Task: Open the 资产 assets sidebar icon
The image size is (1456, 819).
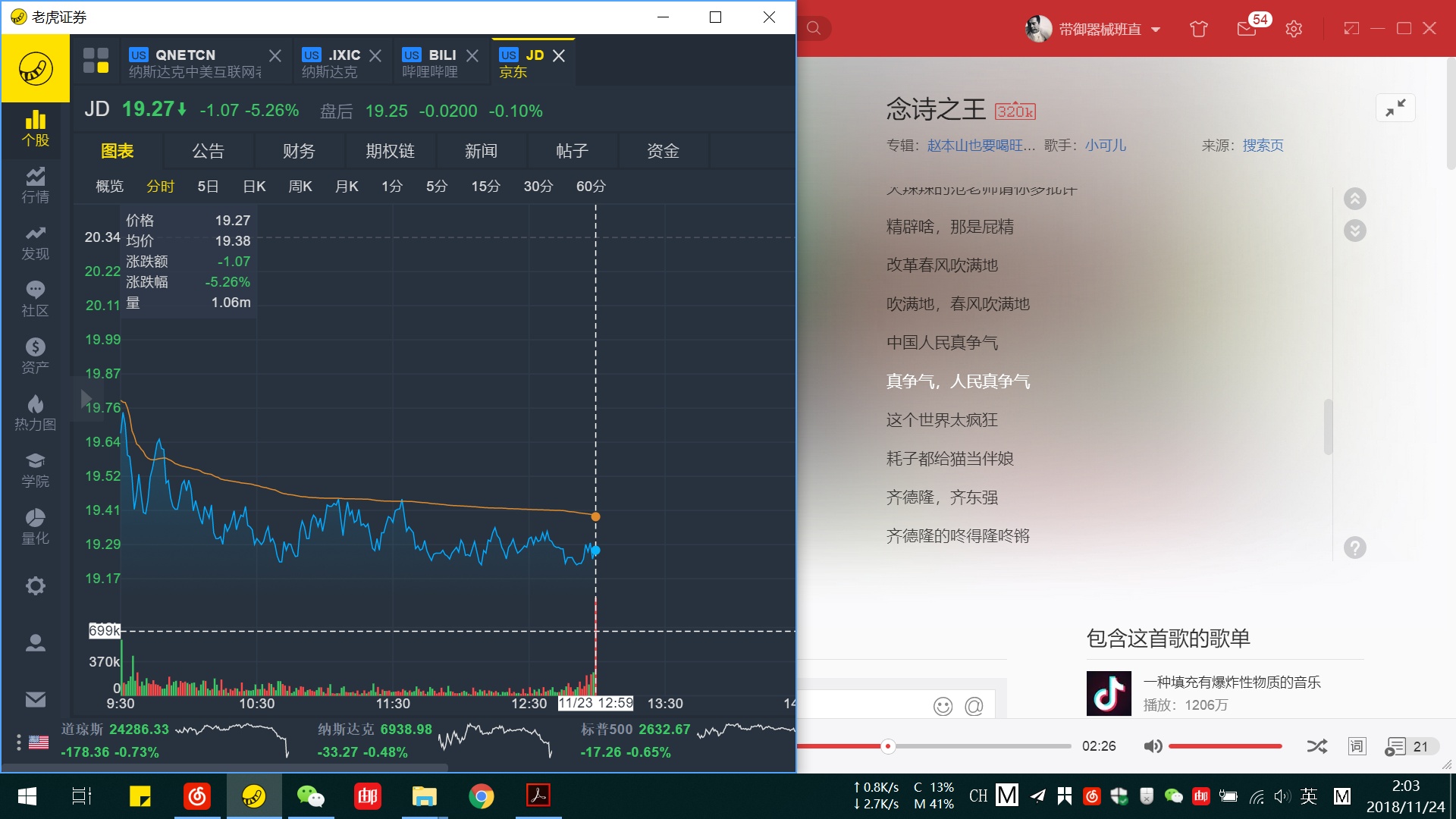Action: tap(35, 356)
